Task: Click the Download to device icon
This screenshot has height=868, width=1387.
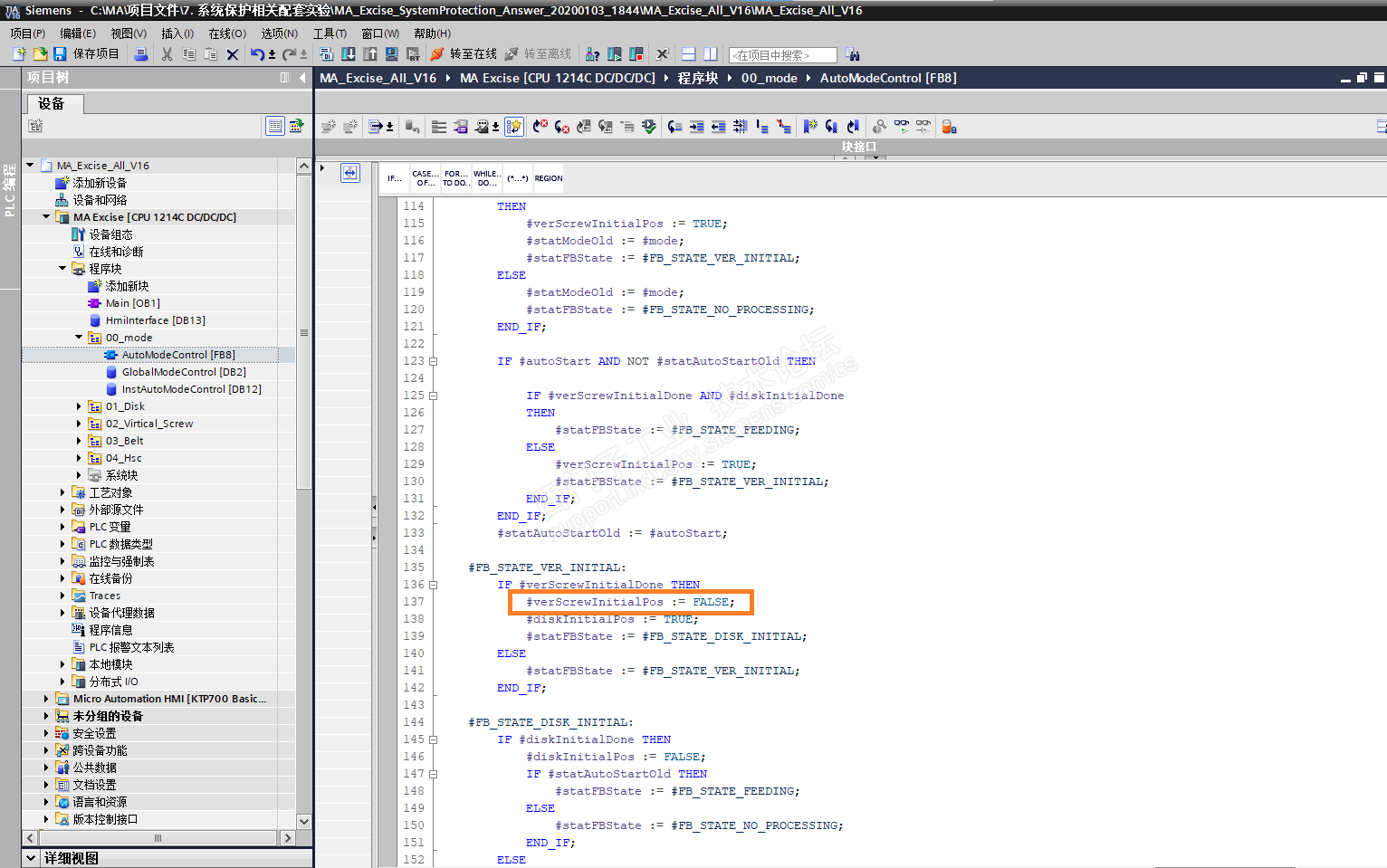Action: pos(349,54)
